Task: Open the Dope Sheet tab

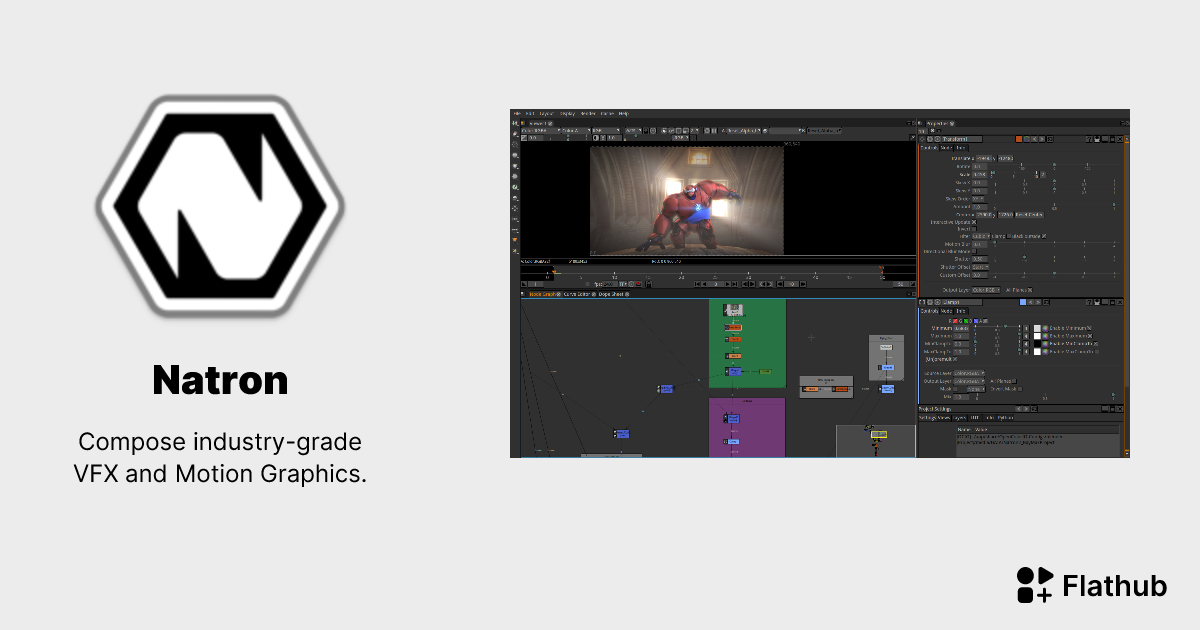Action: coord(609,294)
